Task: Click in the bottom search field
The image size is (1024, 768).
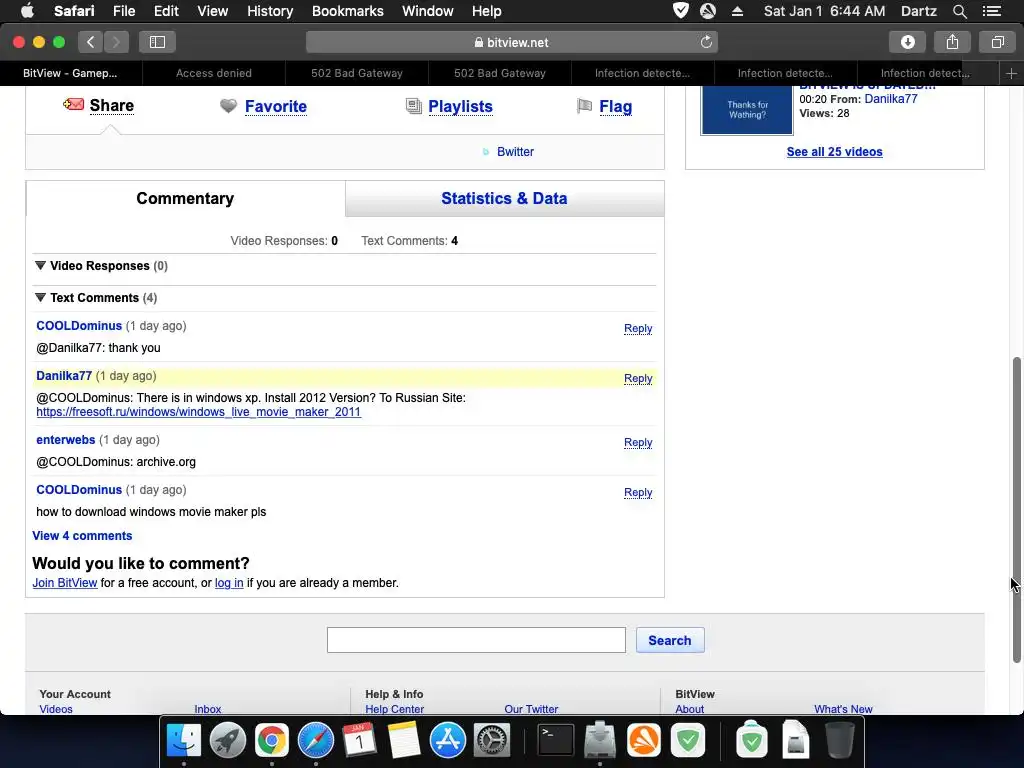Action: [476, 641]
